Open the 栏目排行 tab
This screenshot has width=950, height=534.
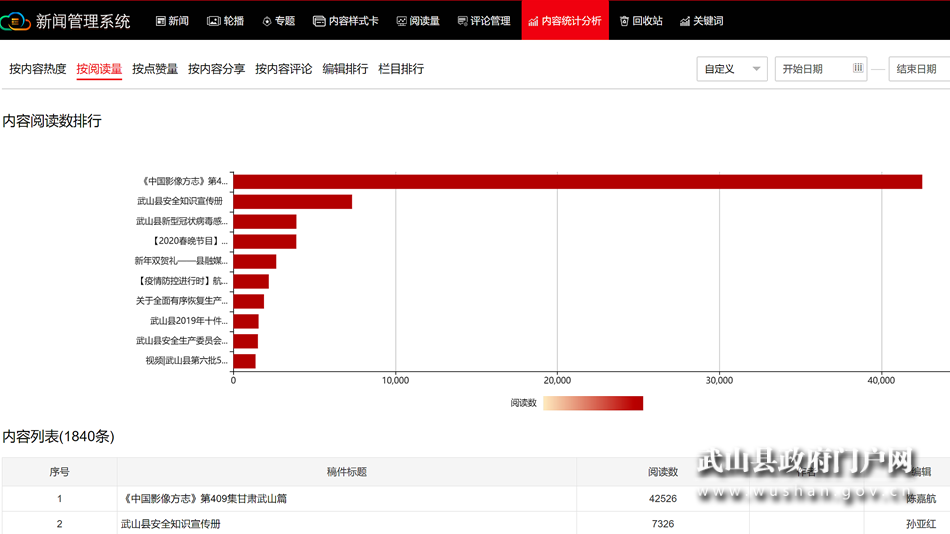click(x=401, y=69)
